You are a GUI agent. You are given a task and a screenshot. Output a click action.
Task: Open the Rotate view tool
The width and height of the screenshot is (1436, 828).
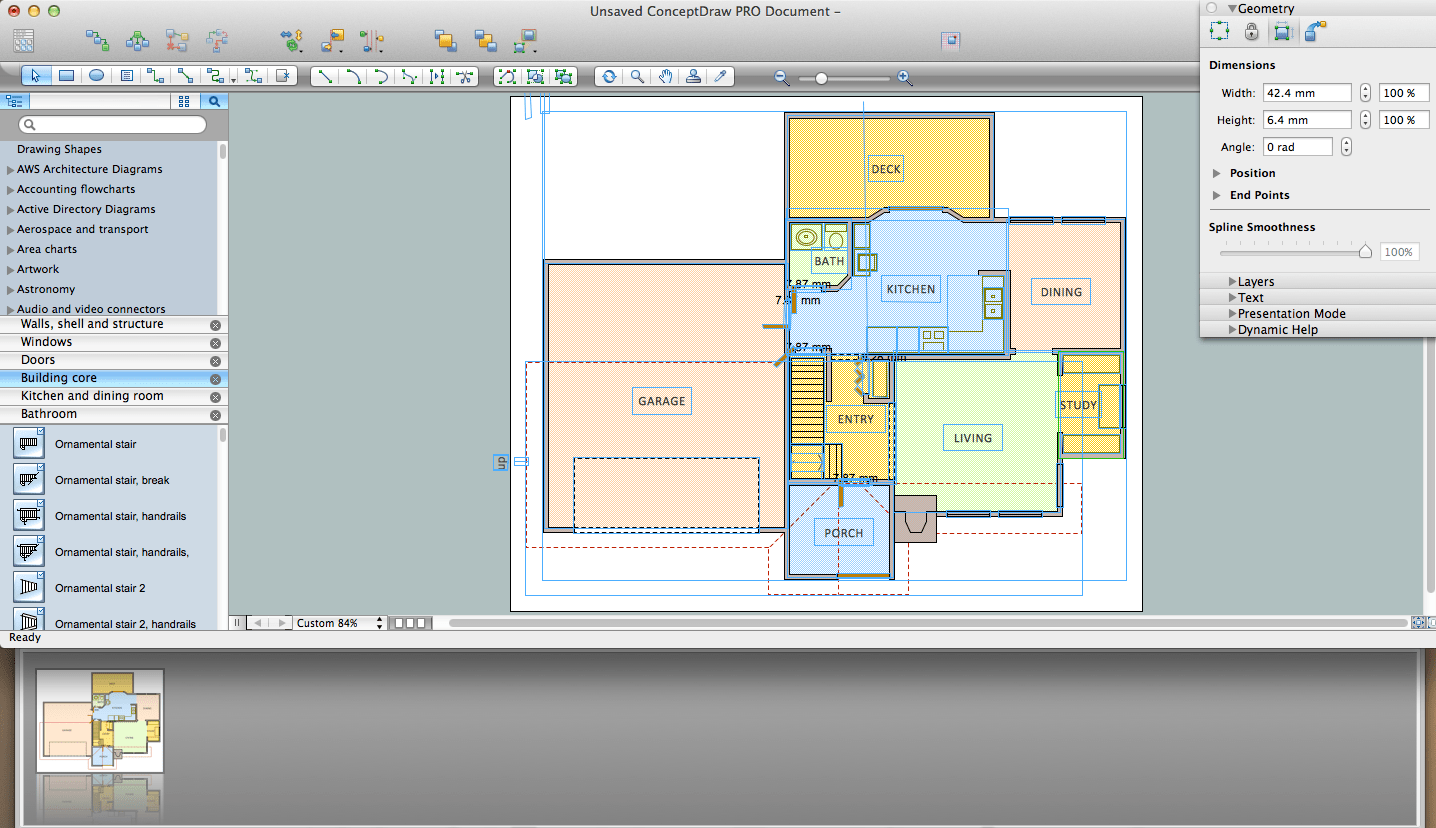(608, 75)
